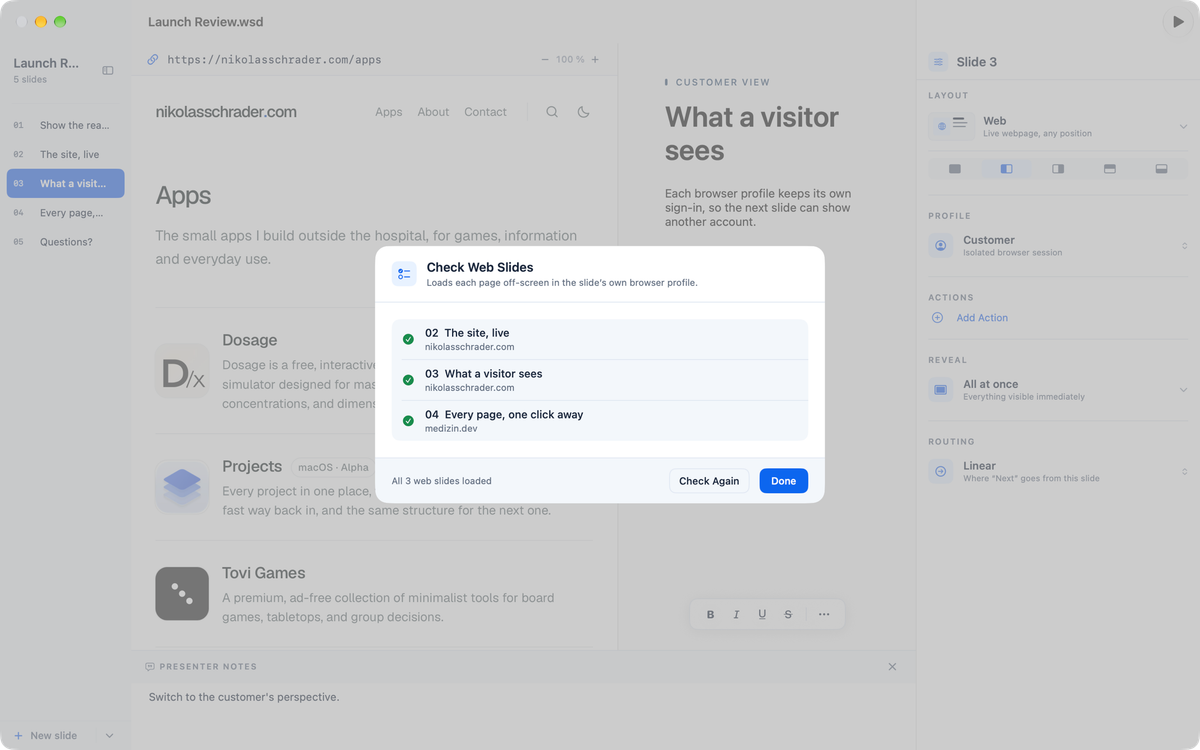Image resolution: width=1200 pixels, height=750 pixels.
Task: Toggle underline formatting in text toolbar
Action: tap(762, 615)
